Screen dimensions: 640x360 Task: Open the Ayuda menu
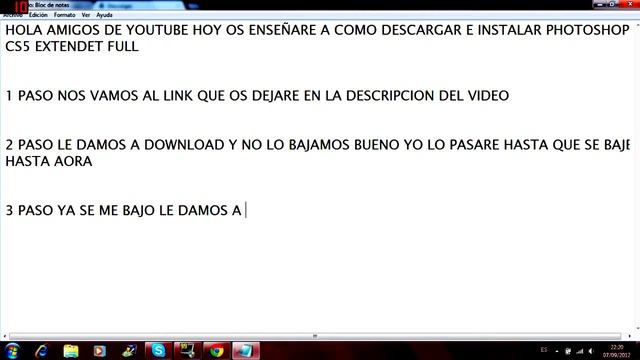click(104, 15)
